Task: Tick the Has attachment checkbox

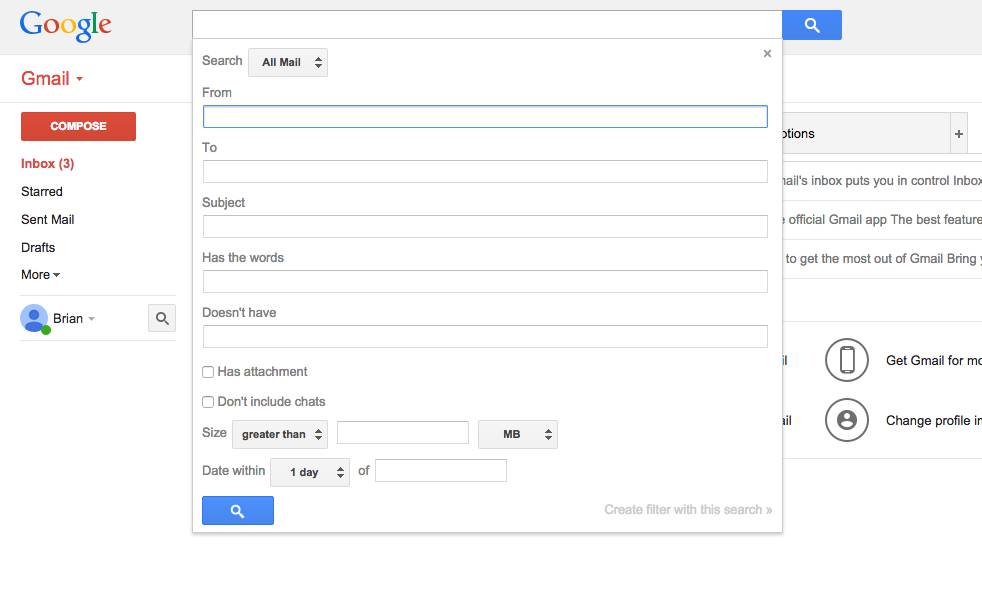Action: [208, 372]
